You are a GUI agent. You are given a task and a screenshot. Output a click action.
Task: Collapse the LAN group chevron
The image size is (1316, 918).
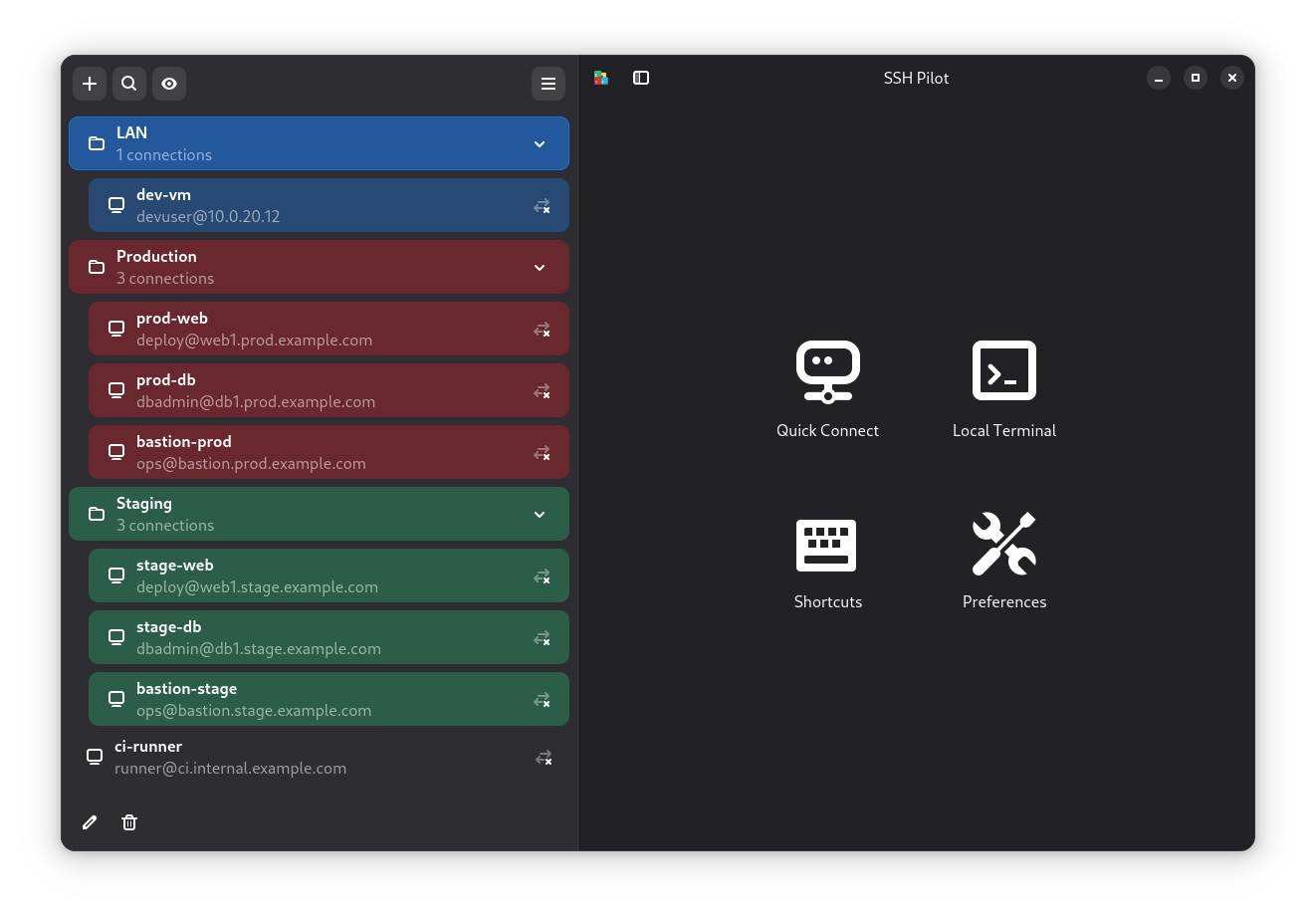540,144
